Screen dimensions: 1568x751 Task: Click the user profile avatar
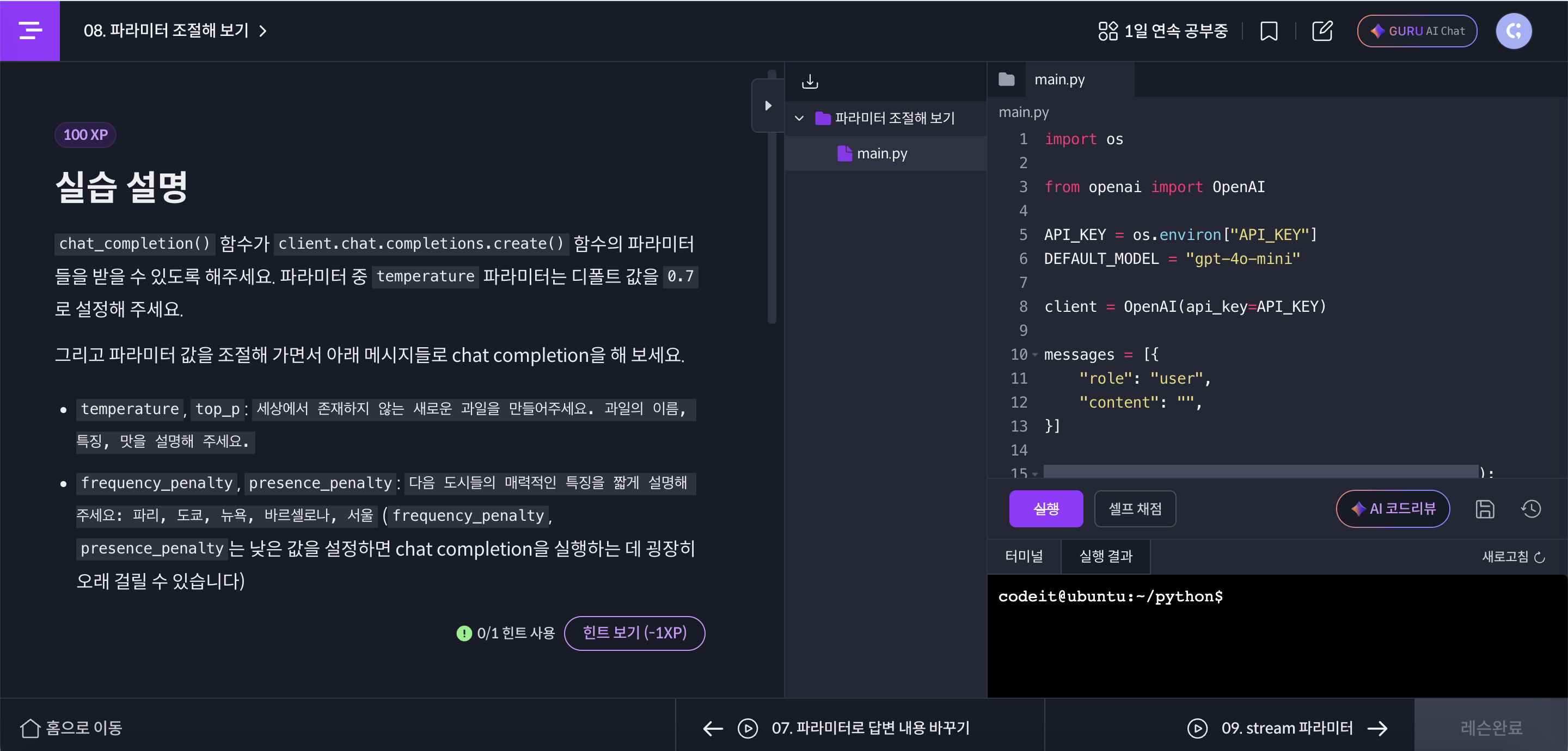pos(1513,31)
